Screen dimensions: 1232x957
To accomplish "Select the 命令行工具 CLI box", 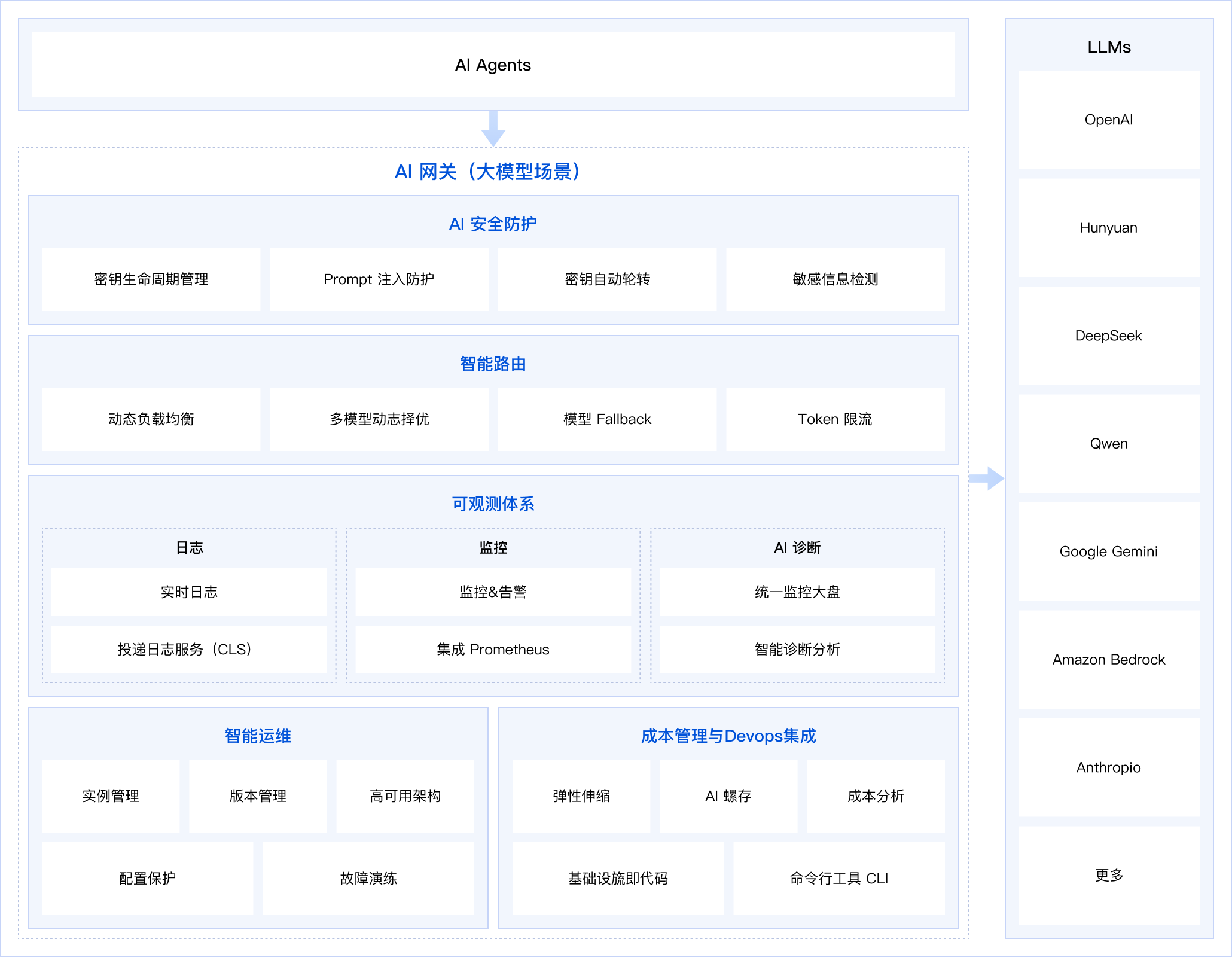I will [x=838, y=879].
